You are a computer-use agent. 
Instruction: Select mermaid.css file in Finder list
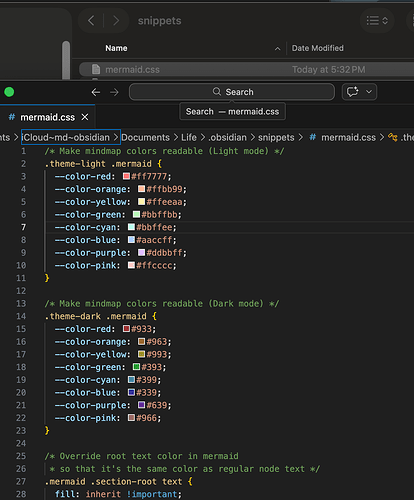(x=246, y=69)
